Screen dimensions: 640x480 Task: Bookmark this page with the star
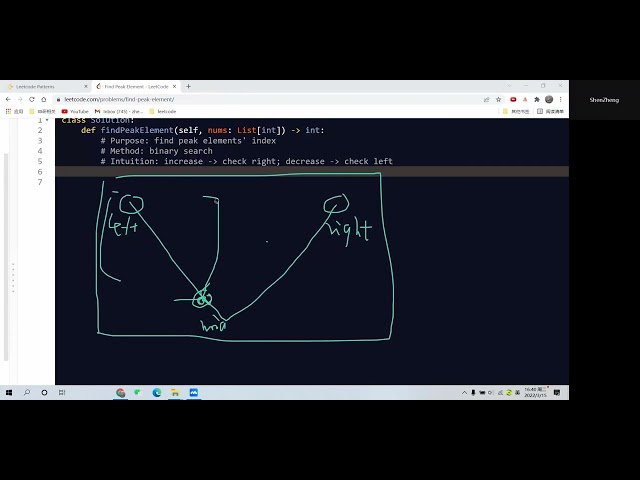(498, 99)
